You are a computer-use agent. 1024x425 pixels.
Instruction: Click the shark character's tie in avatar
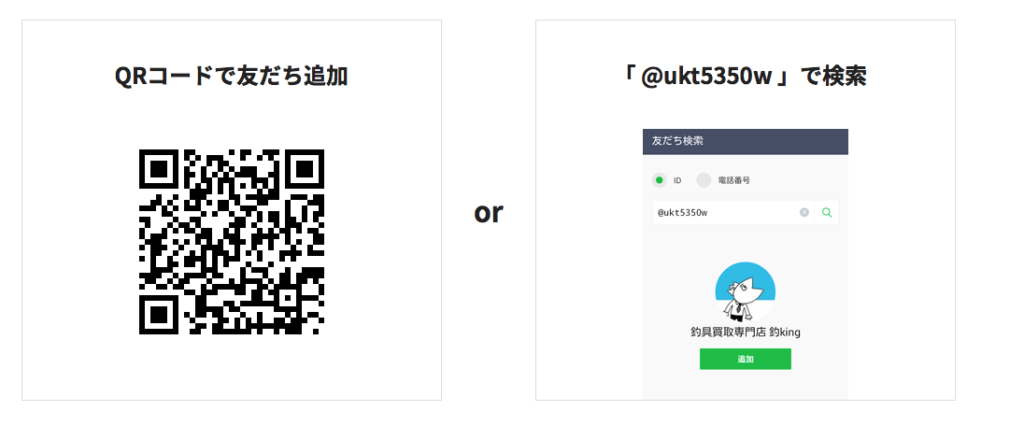pos(738,309)
